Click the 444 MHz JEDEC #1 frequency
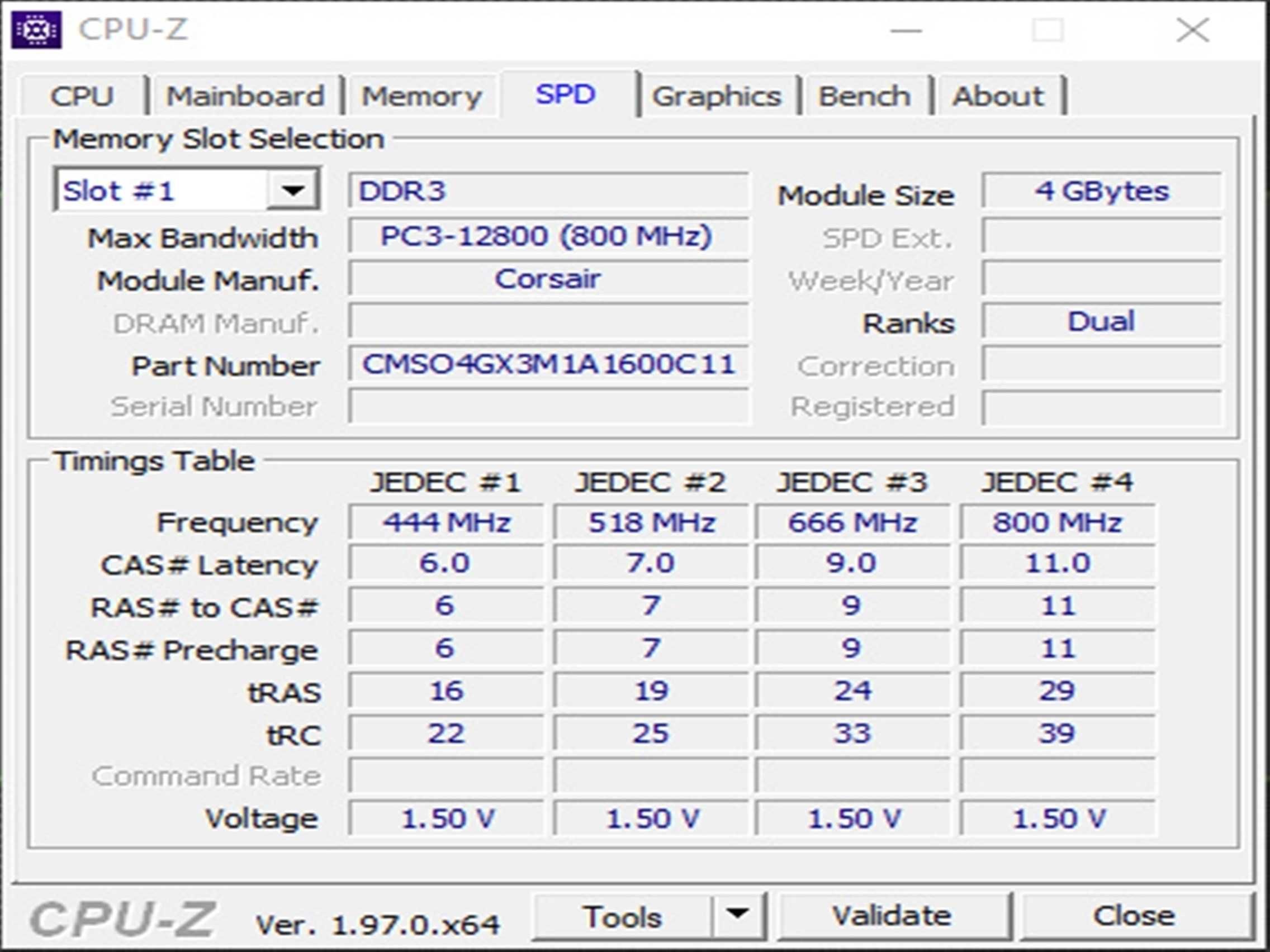The image size is (1270, 952). (x=446, y=522)
